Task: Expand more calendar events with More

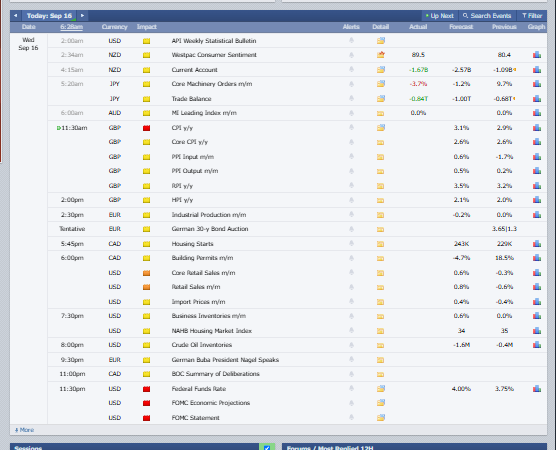Action: coord(24,430)
